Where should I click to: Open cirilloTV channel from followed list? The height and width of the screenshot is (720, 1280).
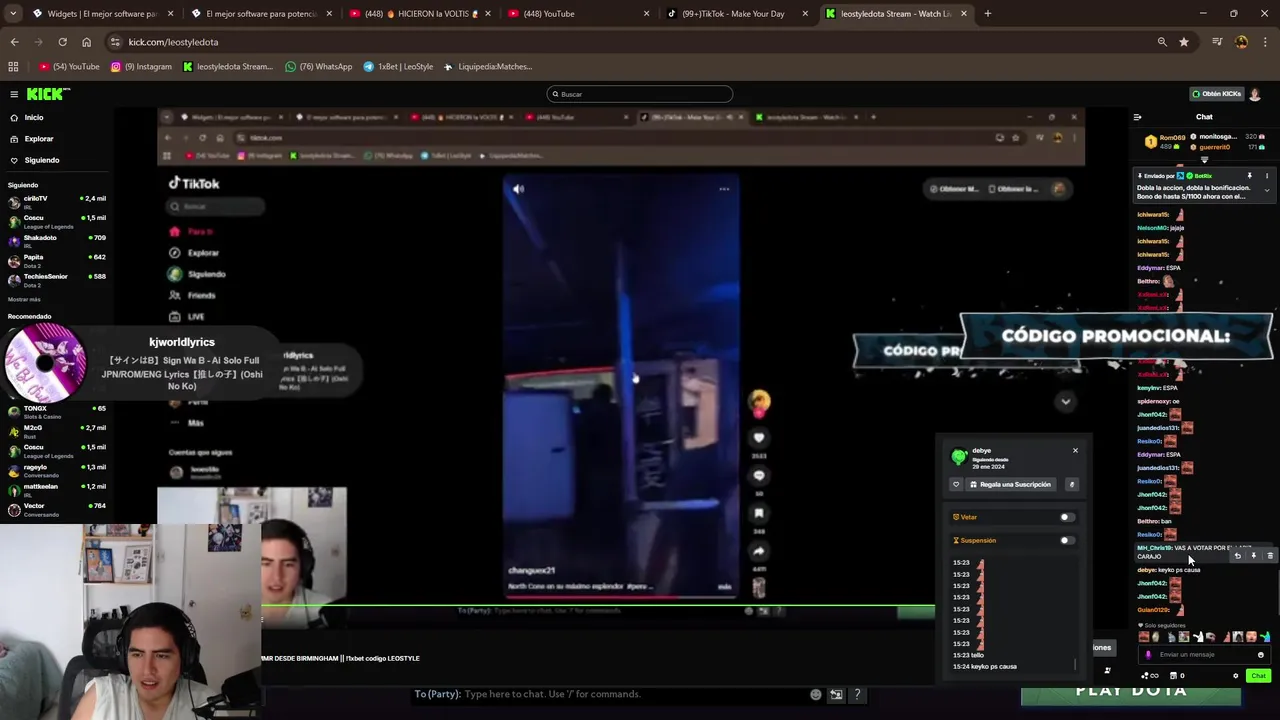point(57,201)
